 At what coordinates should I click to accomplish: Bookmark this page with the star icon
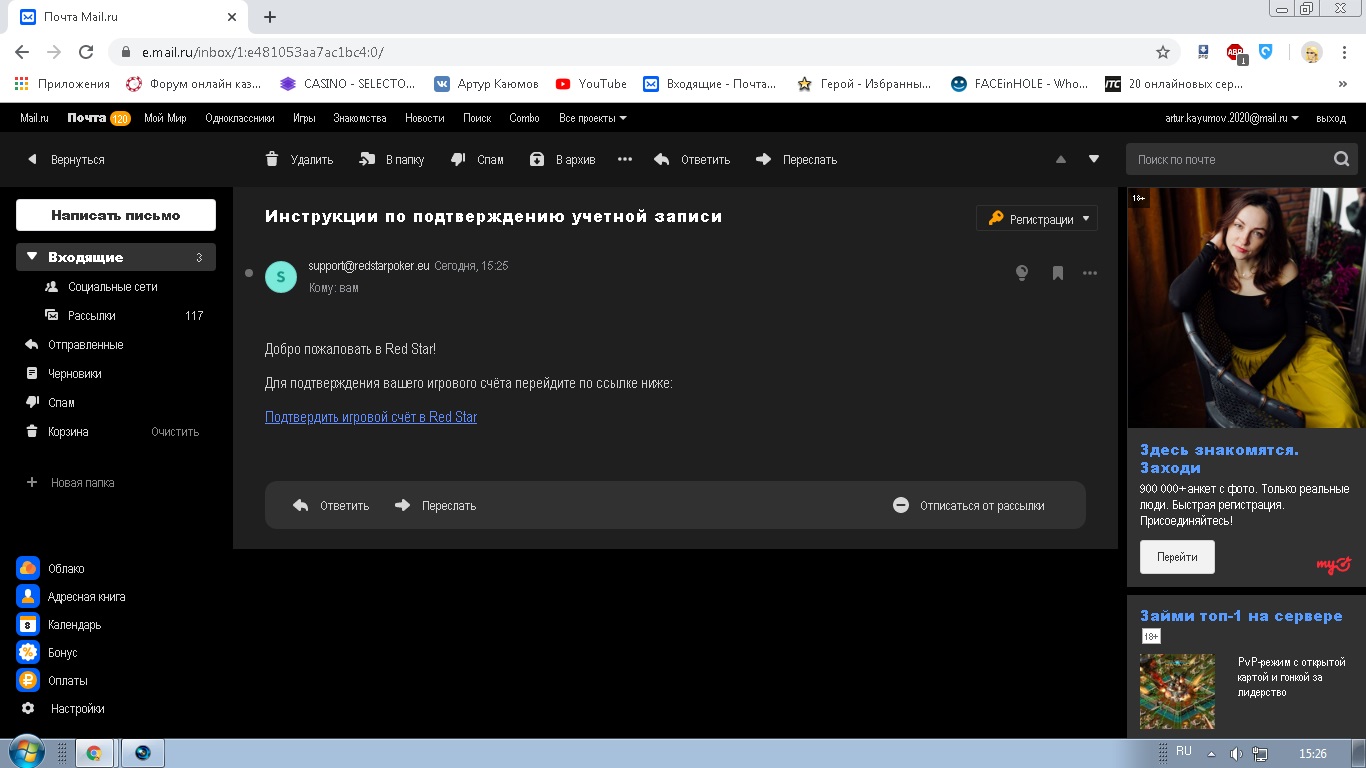pyautogui.click(x=1162, y=52)
